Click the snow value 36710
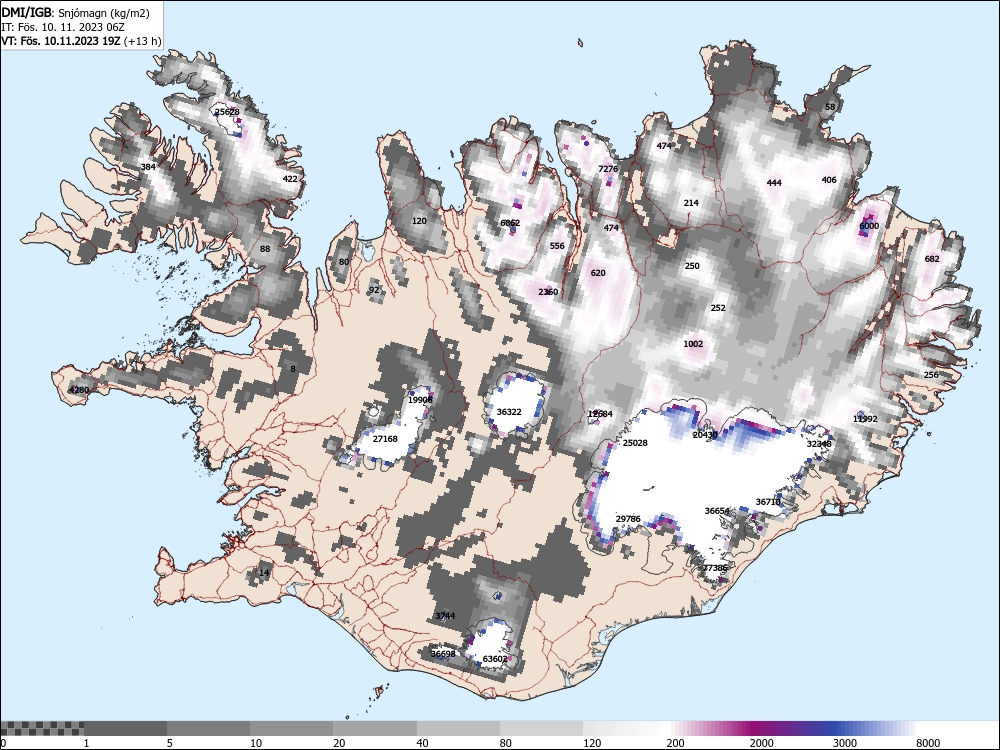 click(768, 502)
